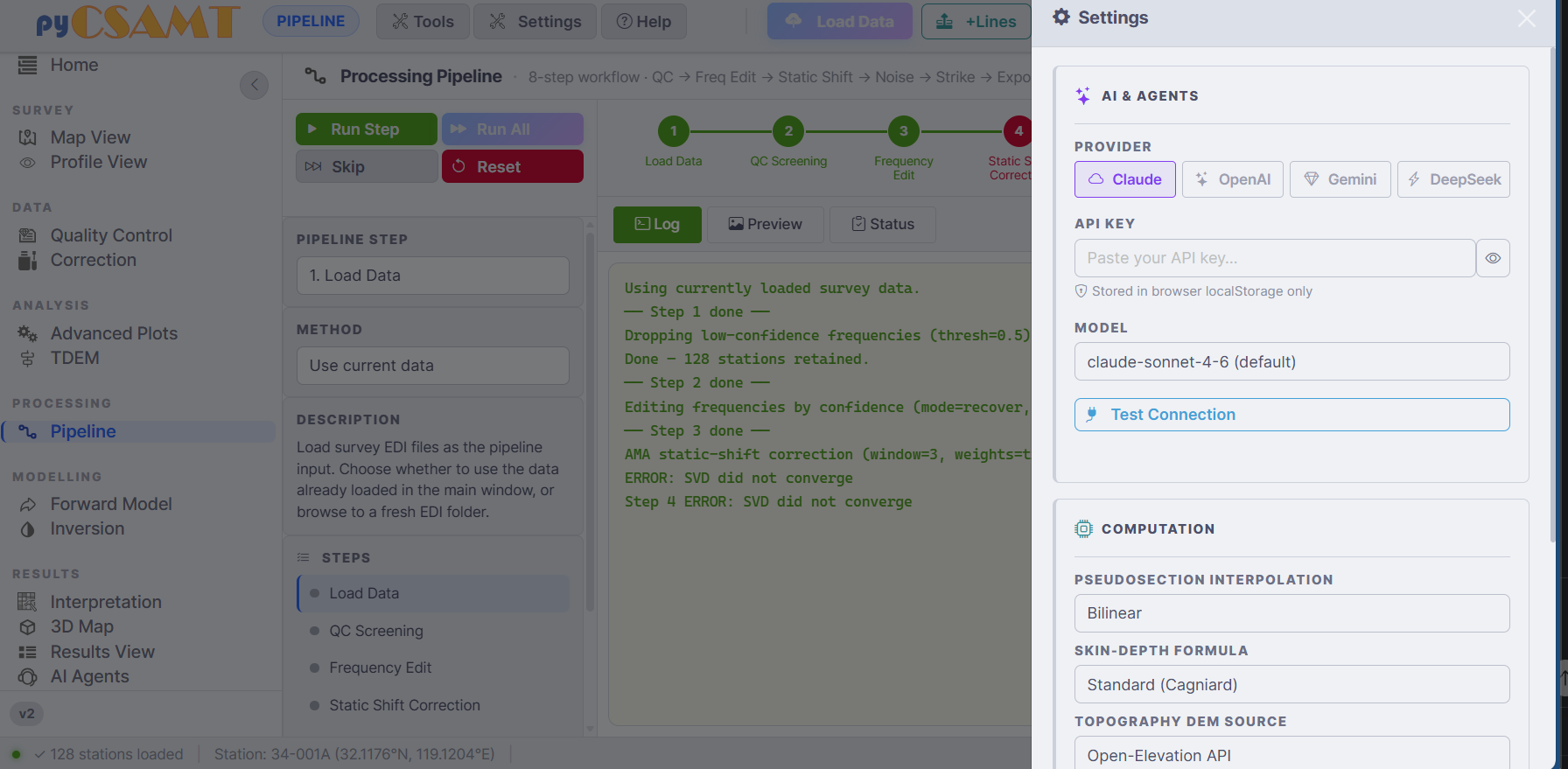The width and height of the screenshot is (1568, 769).
Task: Open Quality Control page
Action: point(111,235)
